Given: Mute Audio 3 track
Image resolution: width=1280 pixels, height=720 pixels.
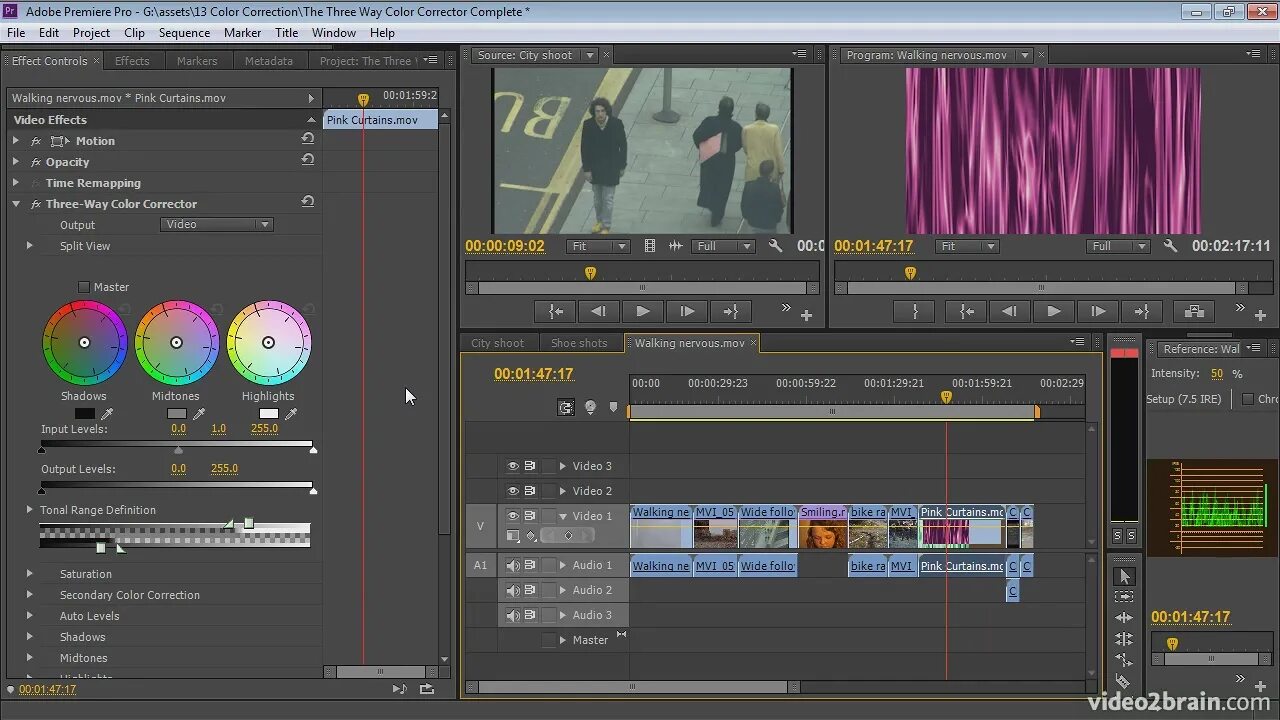Looking at the screenshot, I should tap(513, 615).
